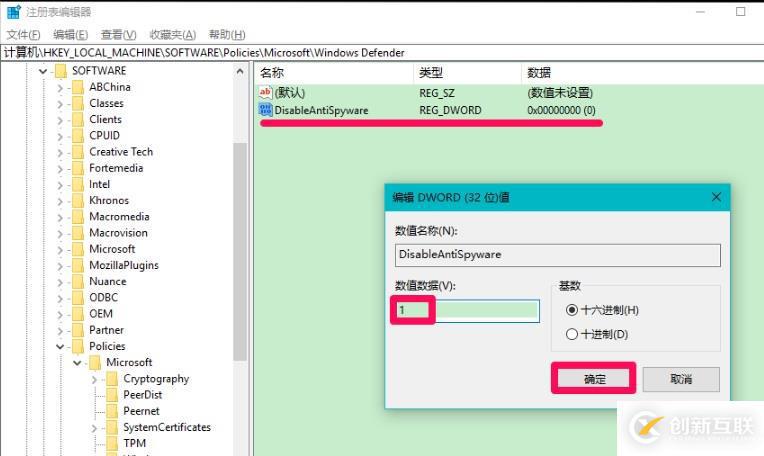Select the Partner folder icon
764x456 pixels.
[77, 330]
